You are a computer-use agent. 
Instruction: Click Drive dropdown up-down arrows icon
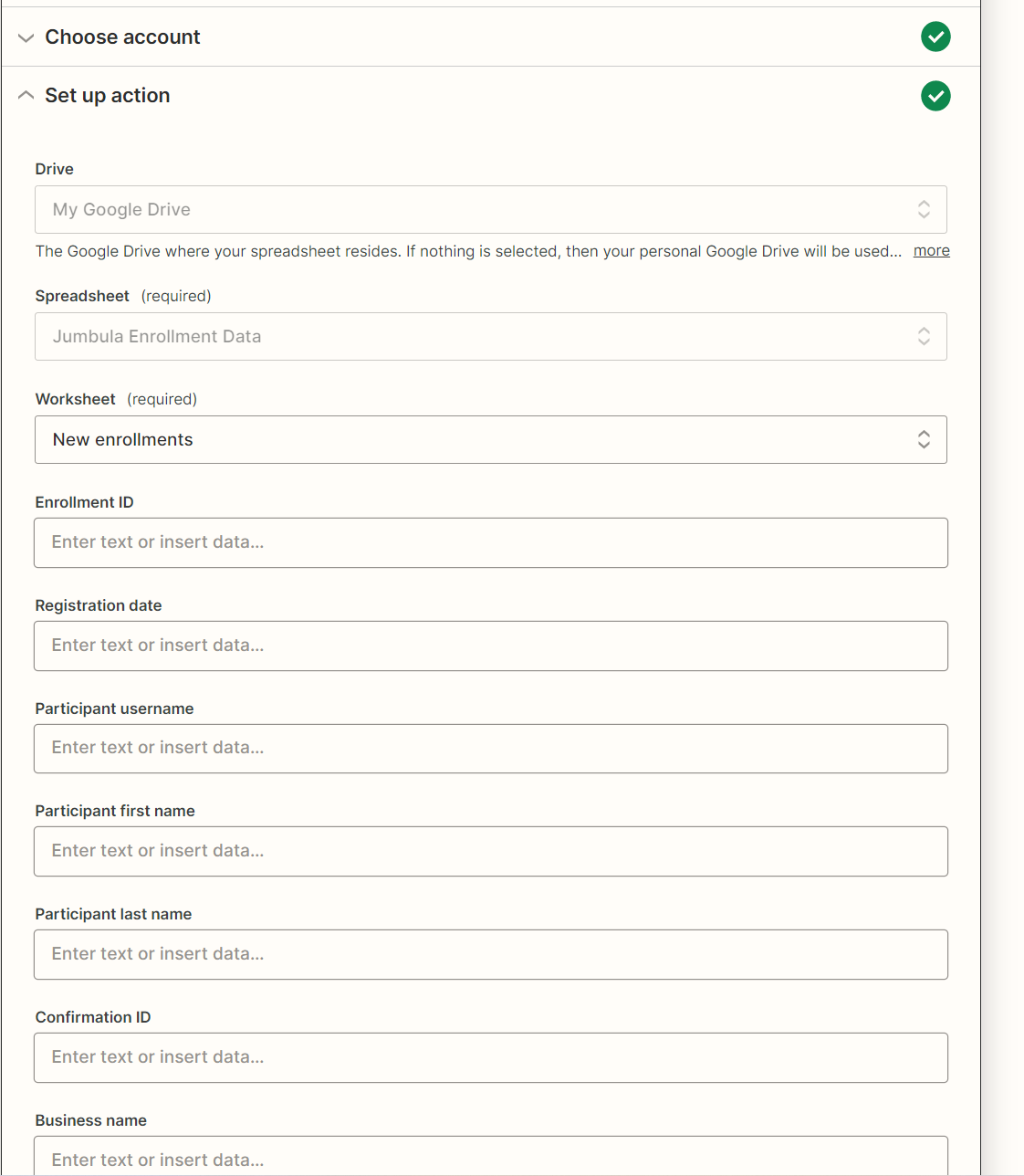click(924, 210)
